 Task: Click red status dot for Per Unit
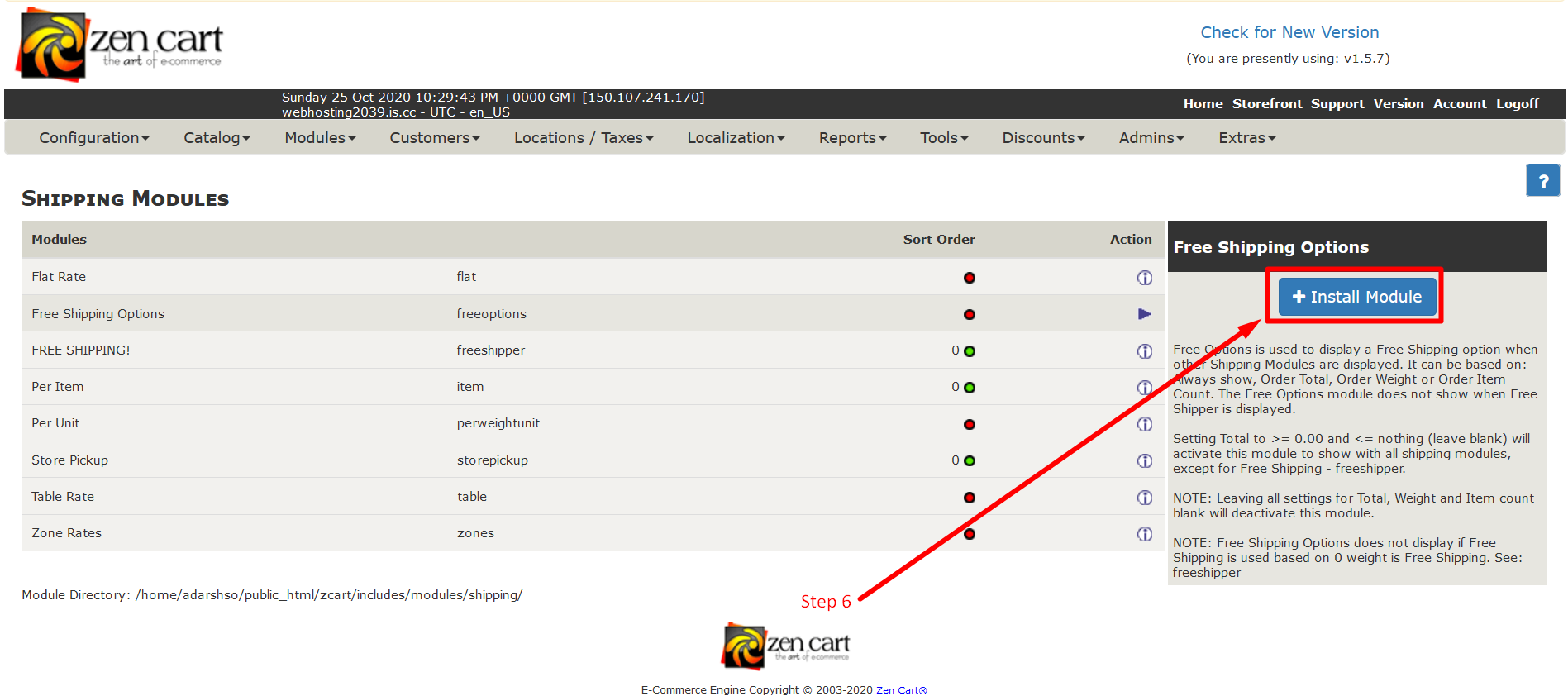click(x=970, y=425)
